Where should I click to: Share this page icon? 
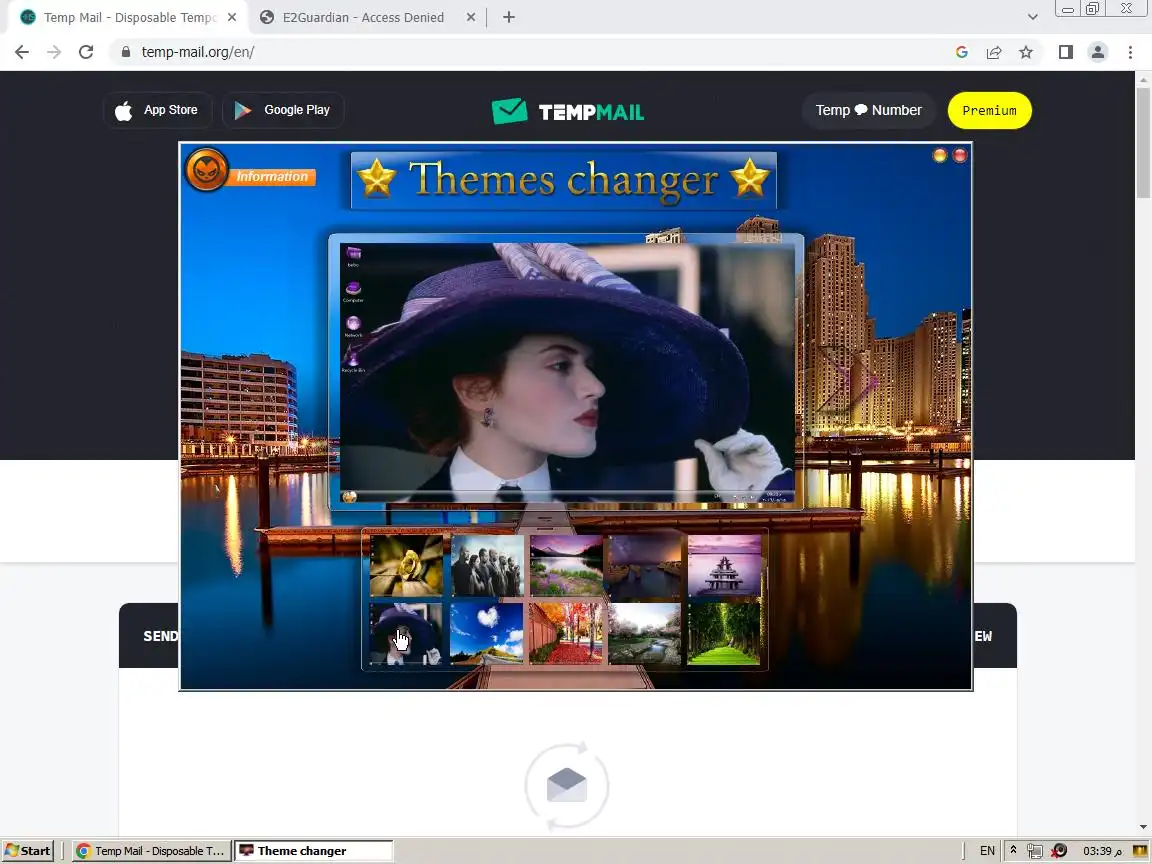tap(994, 52)
